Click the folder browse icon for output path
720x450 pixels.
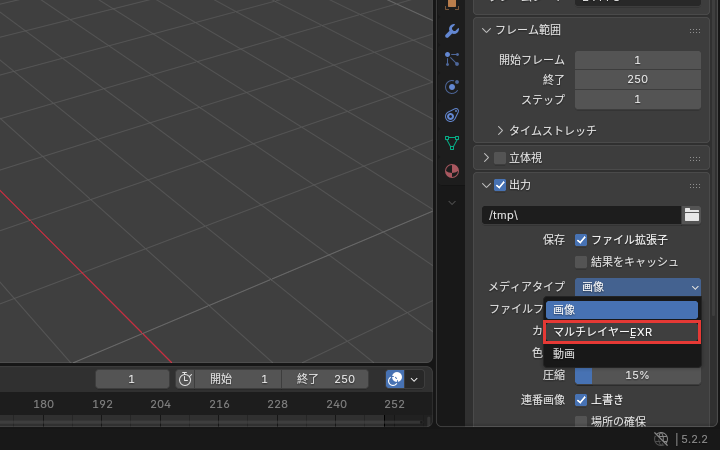pos(692,215)
